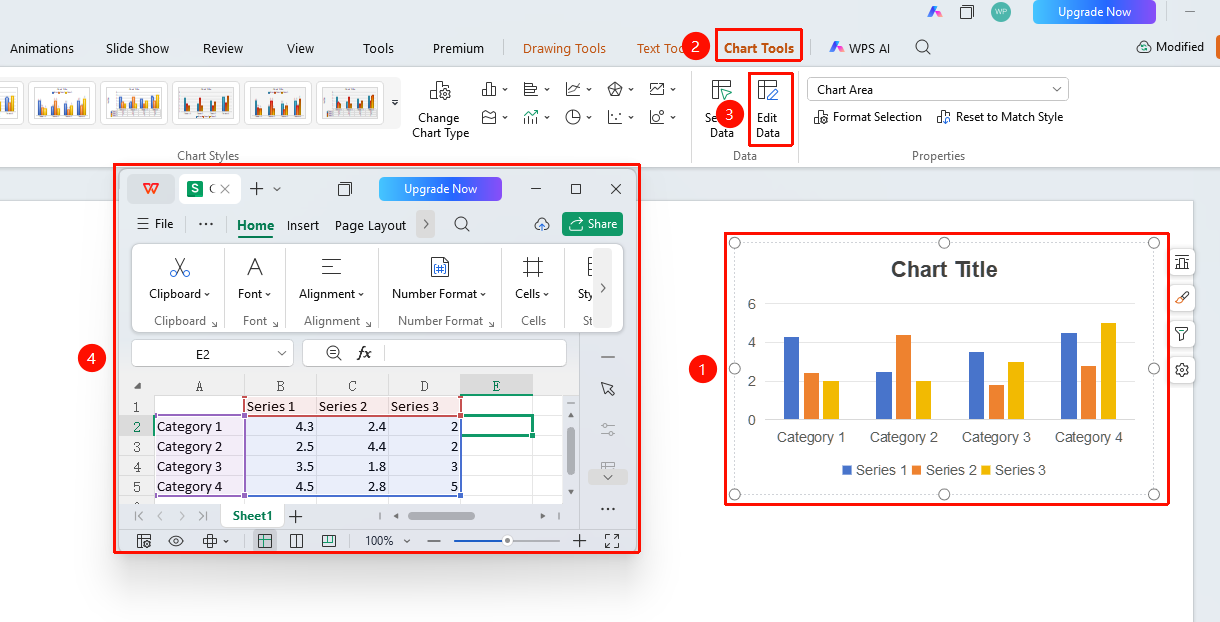The width and height of the screenshot is (1220, 622).
Task: Open the File menu in spreadsheet
Action: tap(155, 224)
